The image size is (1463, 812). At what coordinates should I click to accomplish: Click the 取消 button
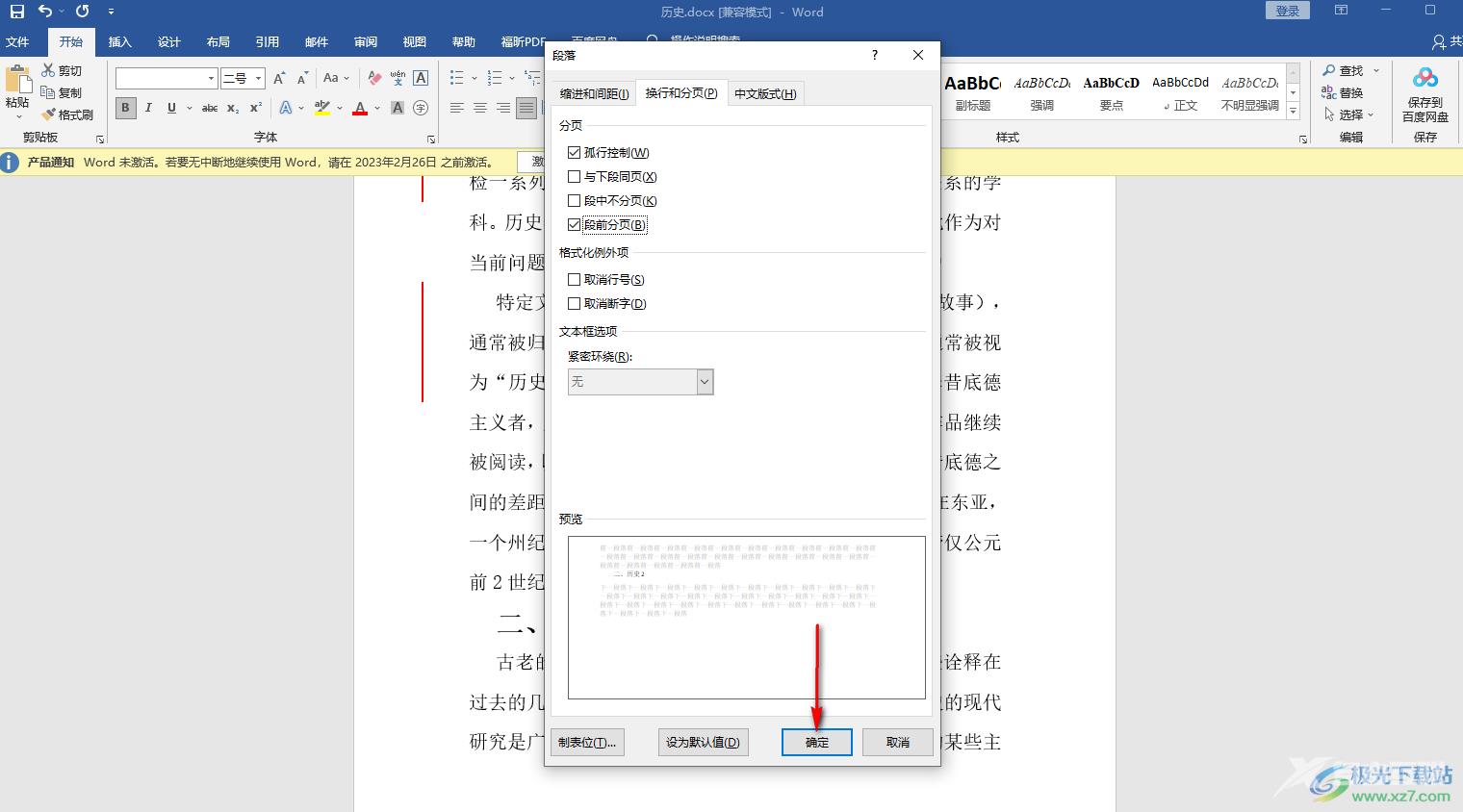pyautogui.click(x=898, y=742)
